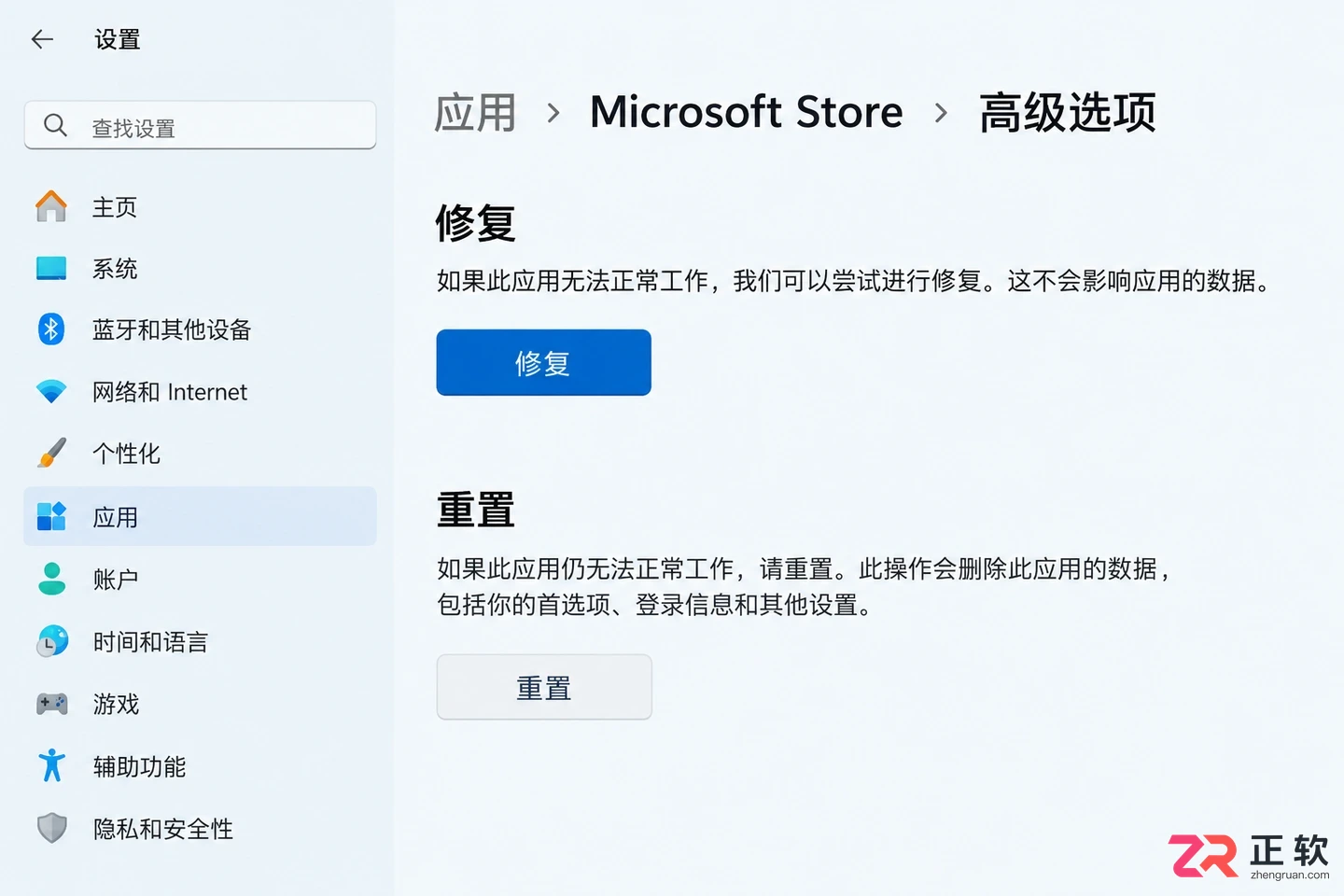
Task: Open 隐私和安全性 settings
Action: [200, 828]
